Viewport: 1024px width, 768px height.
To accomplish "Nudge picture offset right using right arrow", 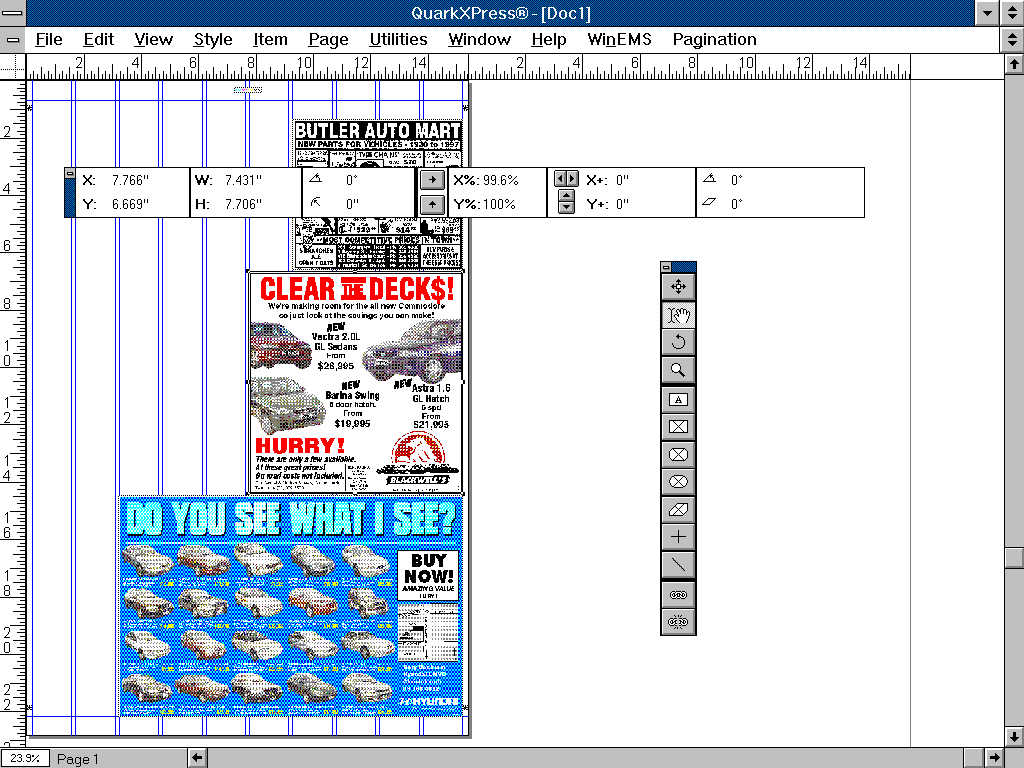I will (x=572, y=178).
